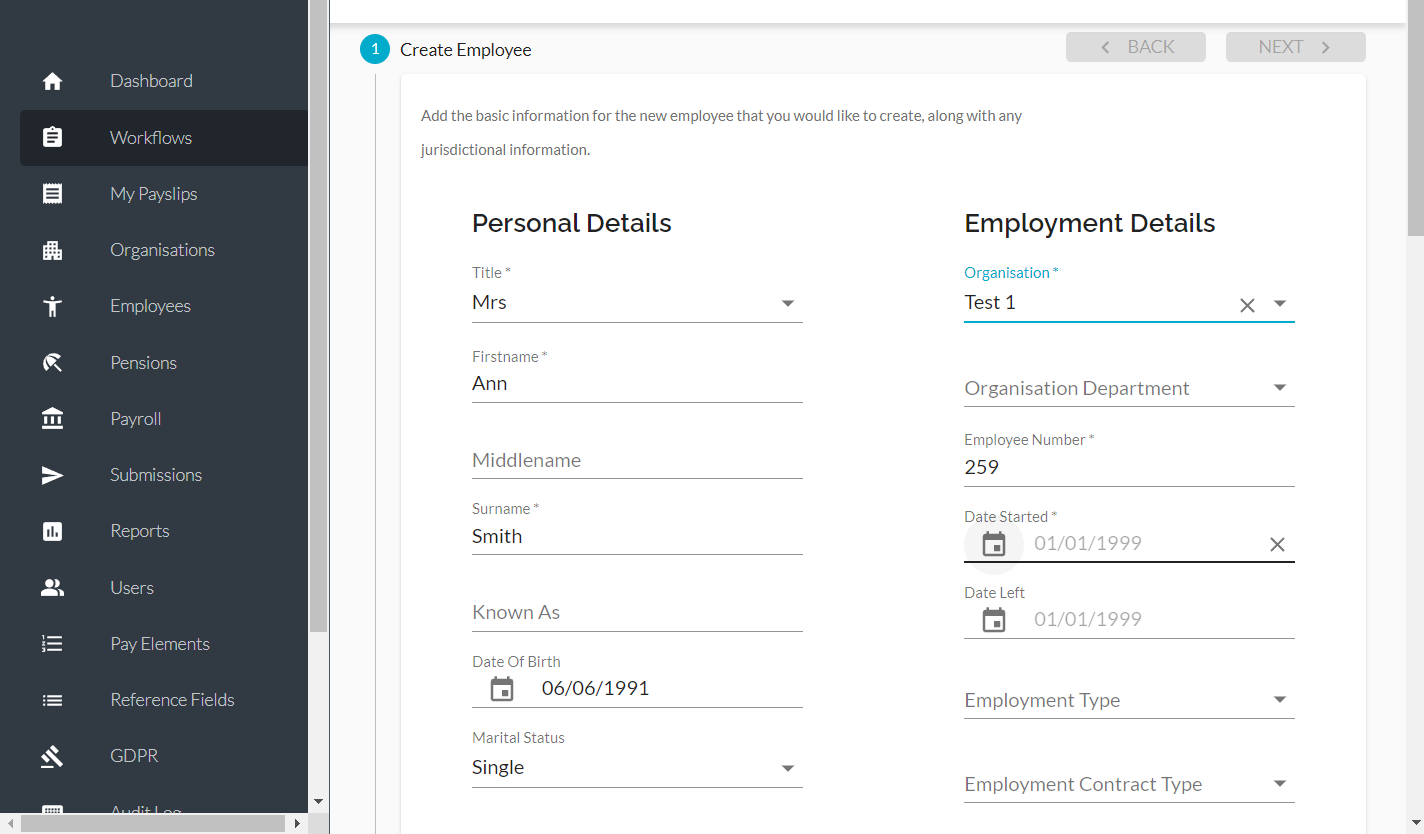Open the Date Started calendar picker
The height and width of the screenshot is (834, 1424).
tap(994, 544)
